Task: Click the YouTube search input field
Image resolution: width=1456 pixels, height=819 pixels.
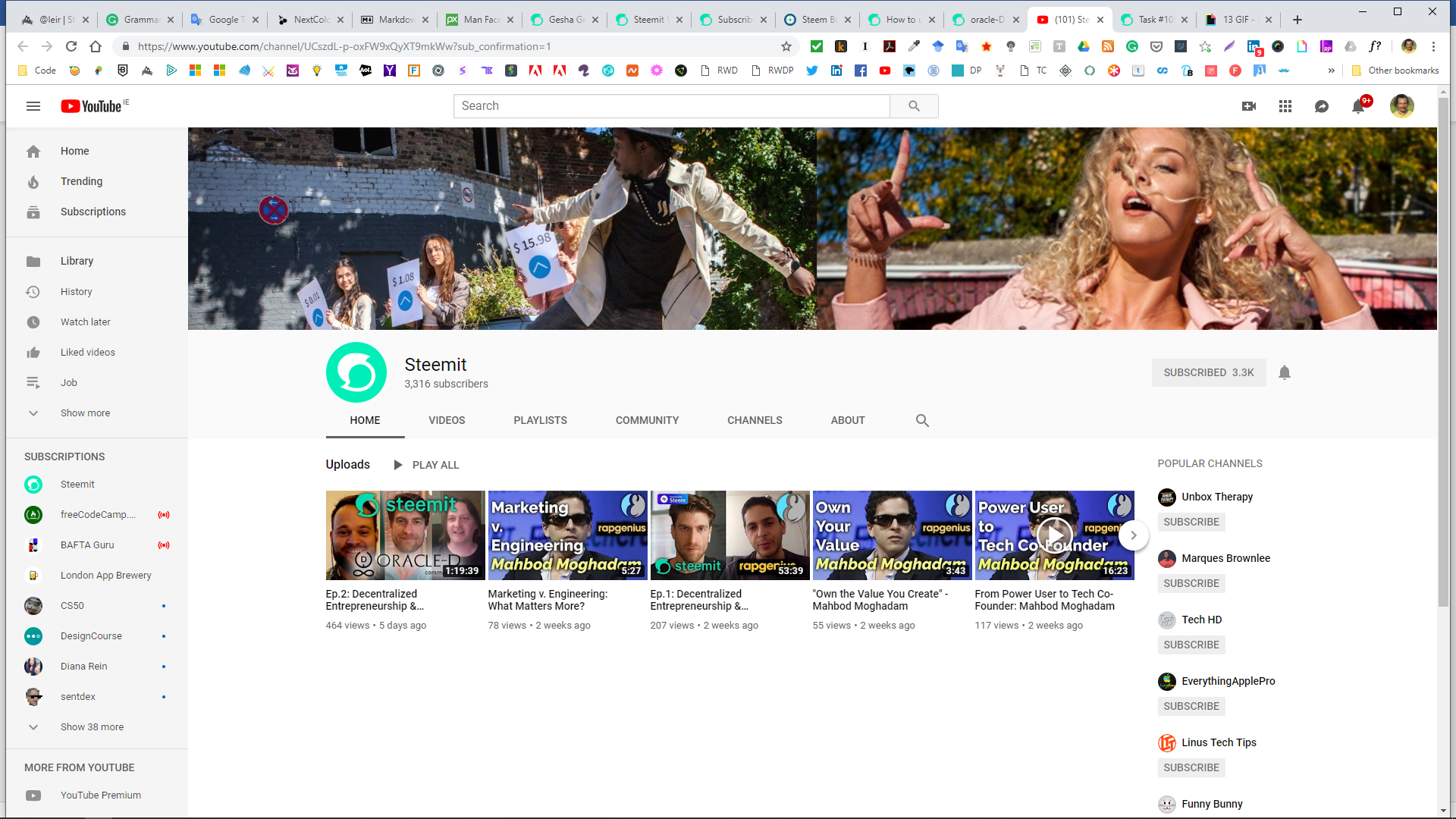Action: click(671, 106)
